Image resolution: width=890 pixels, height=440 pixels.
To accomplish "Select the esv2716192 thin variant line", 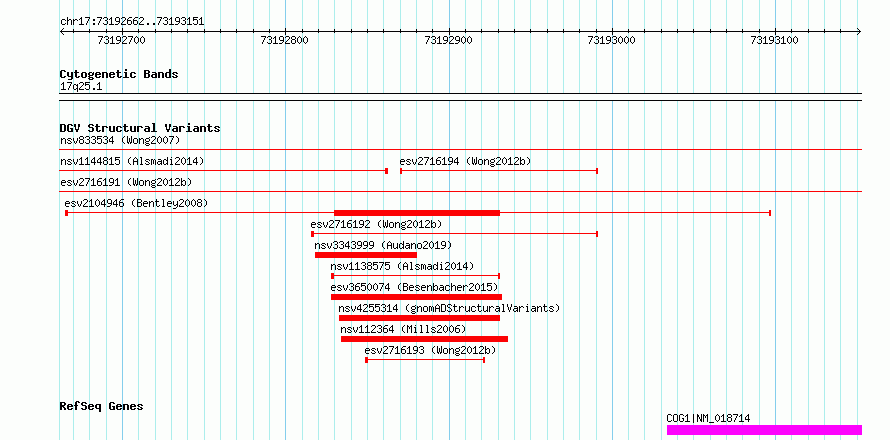I will 455,234.
